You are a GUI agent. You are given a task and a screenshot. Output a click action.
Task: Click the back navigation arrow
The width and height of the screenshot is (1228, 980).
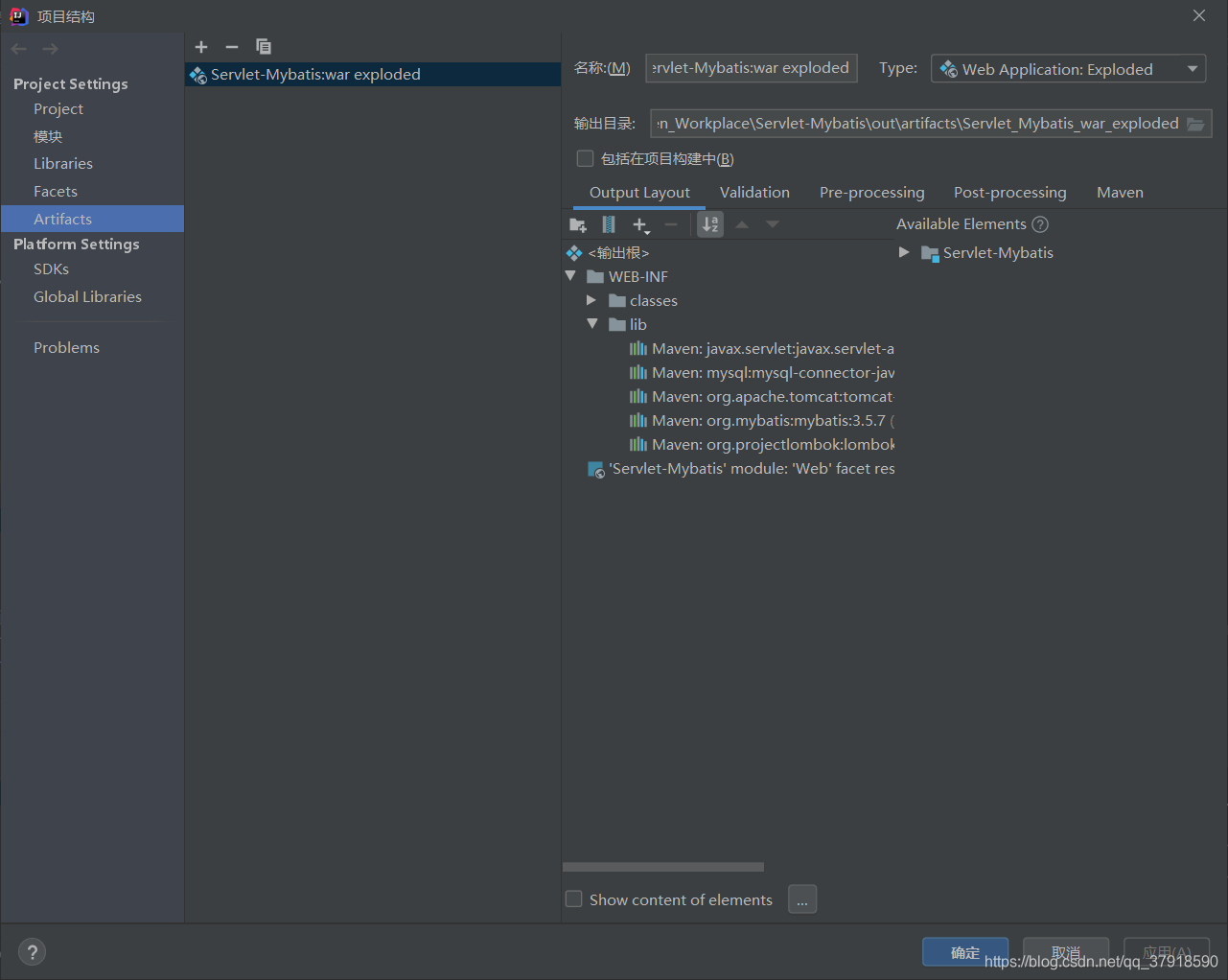pos(19,49)
